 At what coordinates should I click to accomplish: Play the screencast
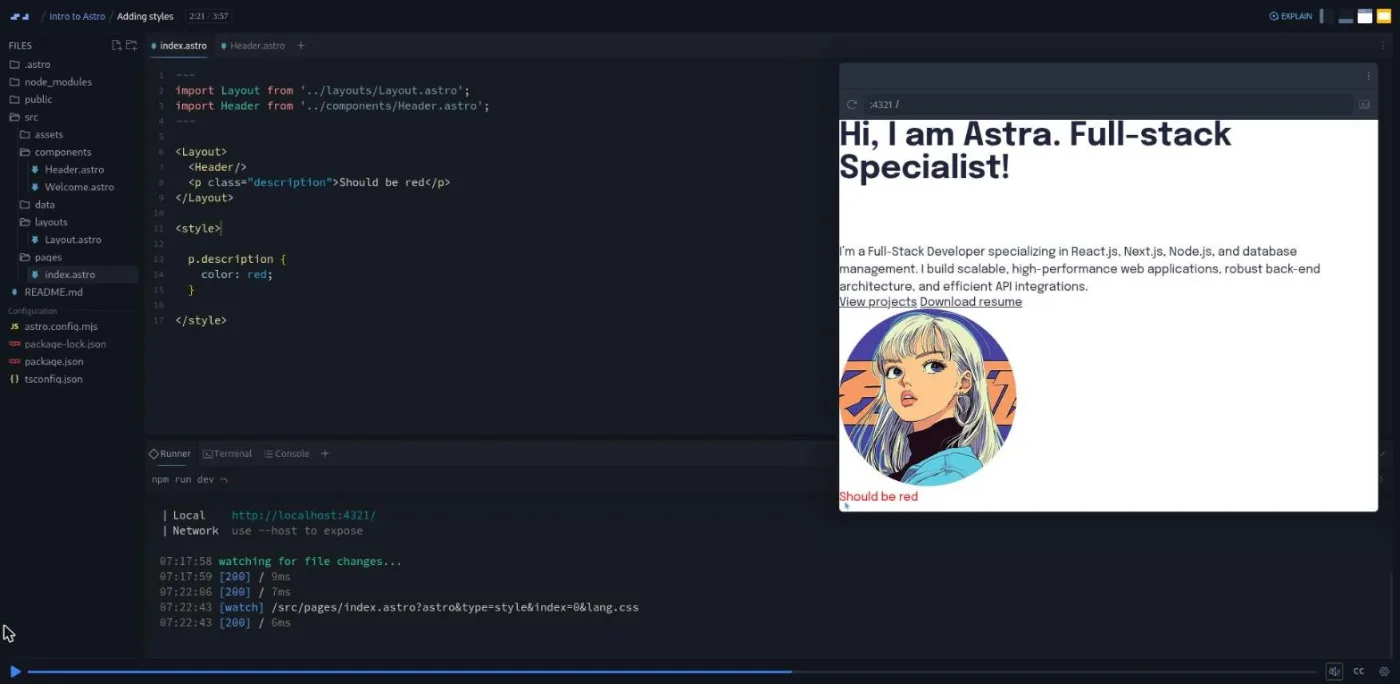15,671
